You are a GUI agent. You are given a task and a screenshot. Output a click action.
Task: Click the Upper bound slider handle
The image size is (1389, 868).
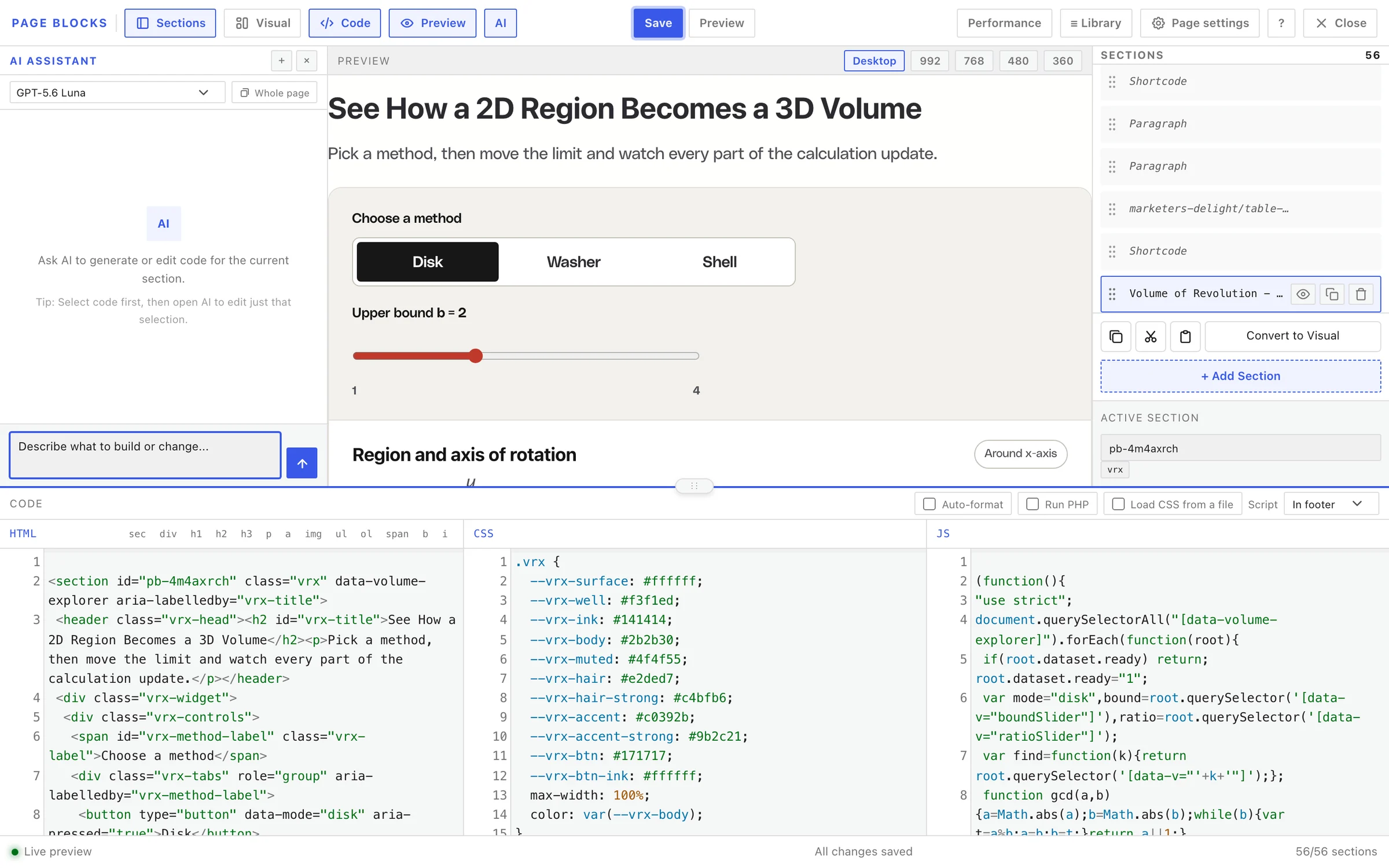click(x=475, y=356)
